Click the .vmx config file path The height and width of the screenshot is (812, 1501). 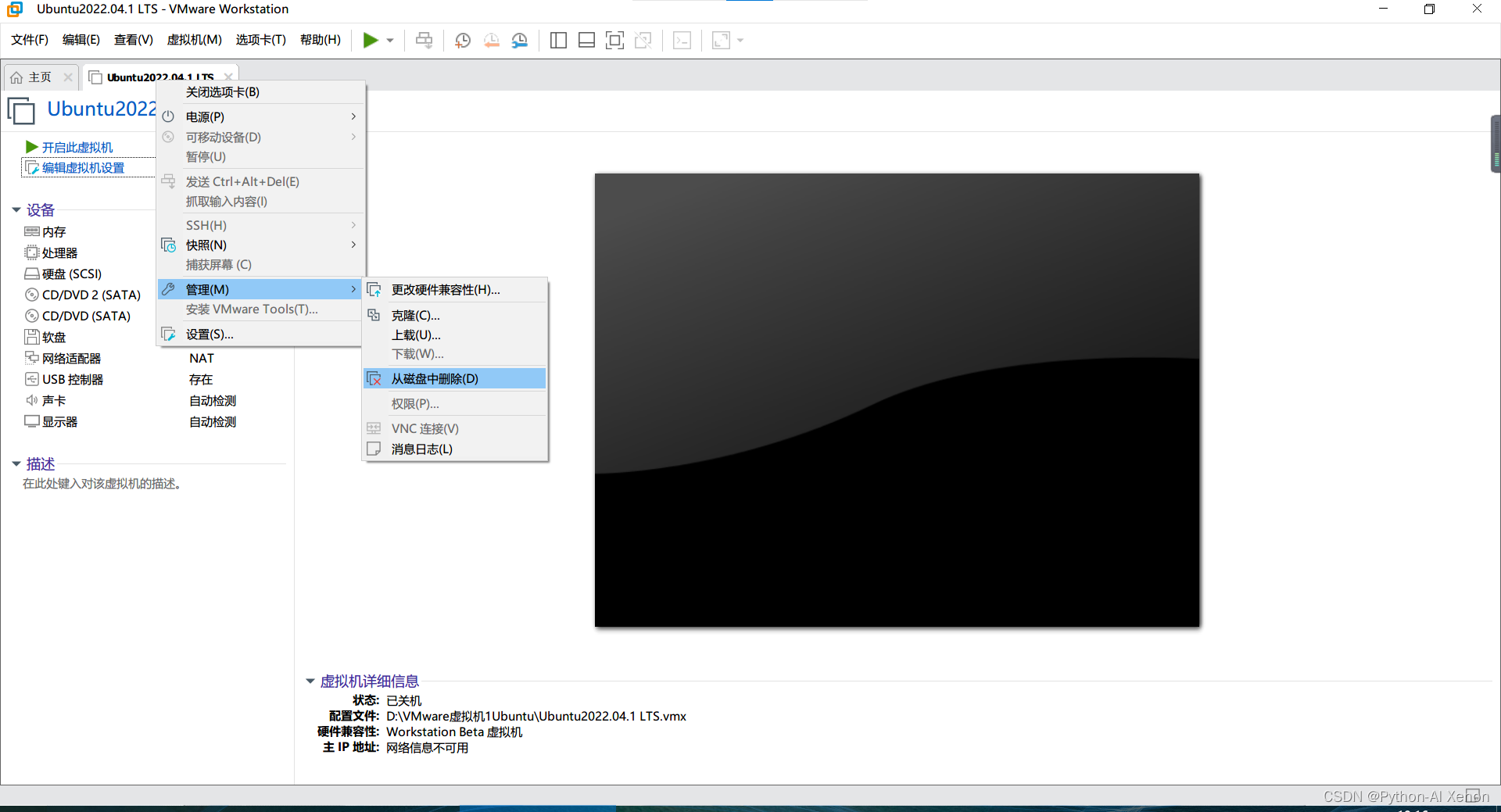point(536,716)
